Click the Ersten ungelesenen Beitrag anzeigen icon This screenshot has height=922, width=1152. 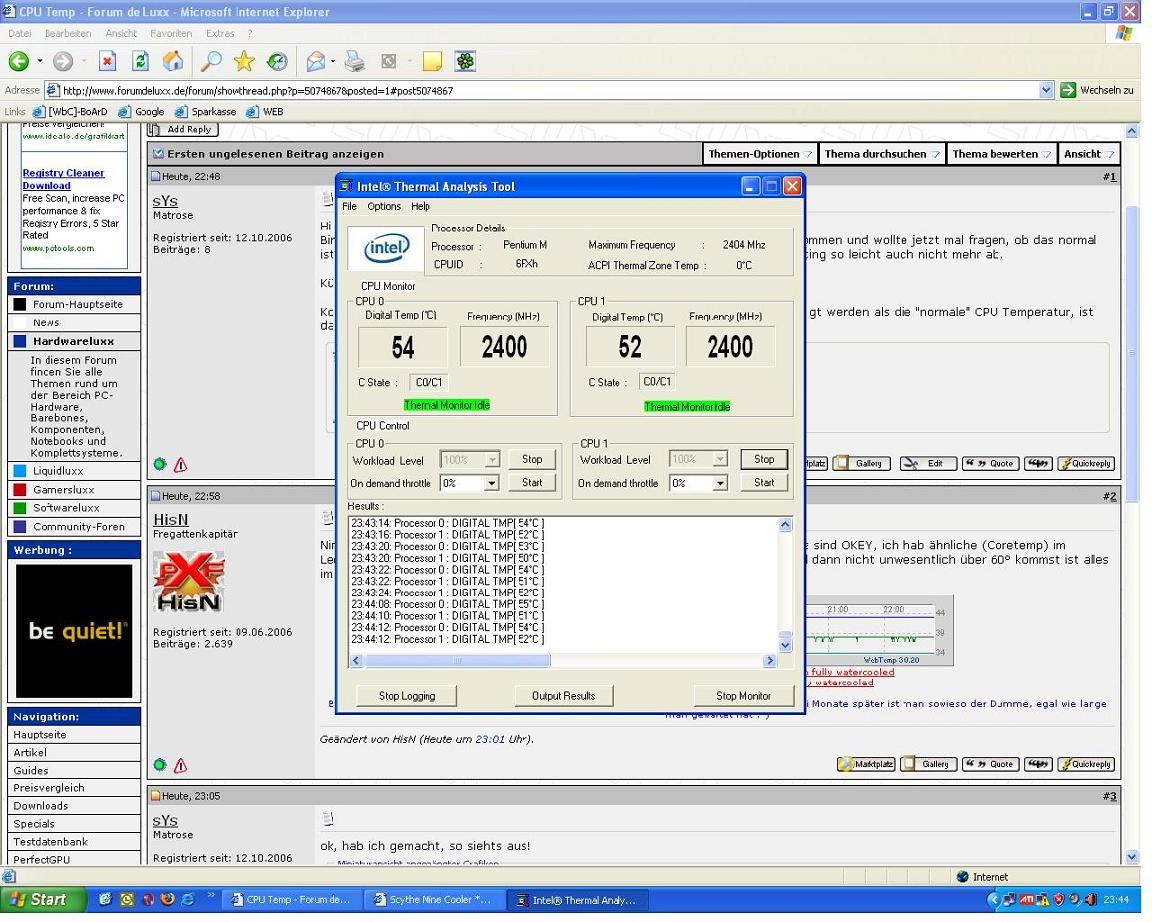pyautogui.click(x=158, y=154)
